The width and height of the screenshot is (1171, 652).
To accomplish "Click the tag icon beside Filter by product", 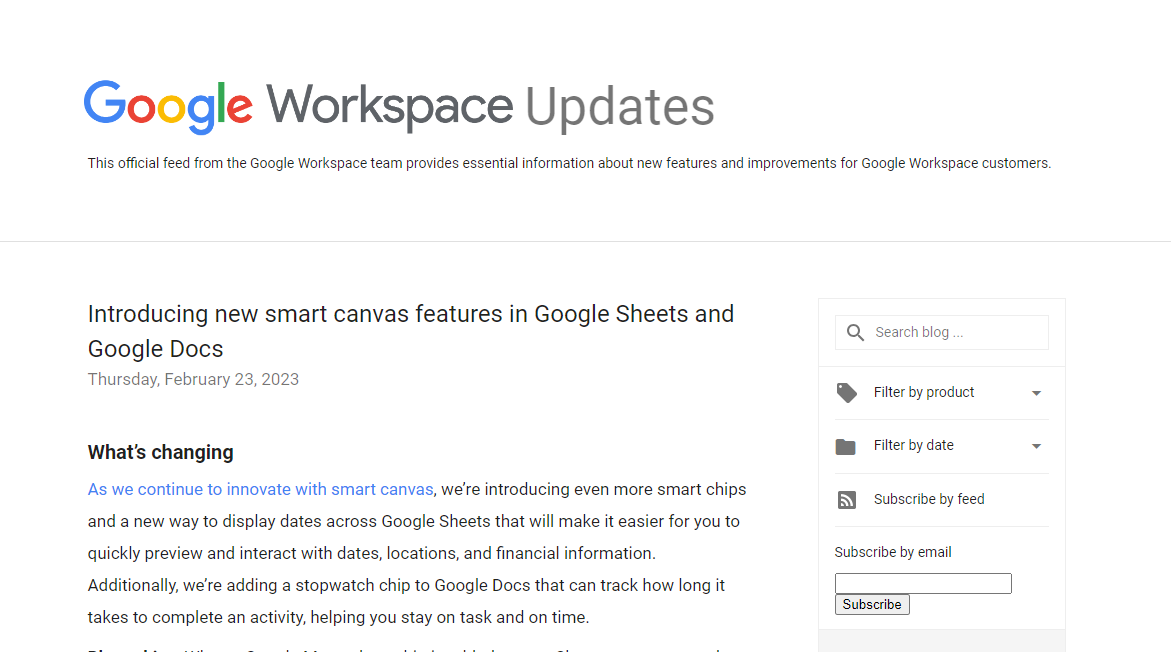I will (847, 392).
